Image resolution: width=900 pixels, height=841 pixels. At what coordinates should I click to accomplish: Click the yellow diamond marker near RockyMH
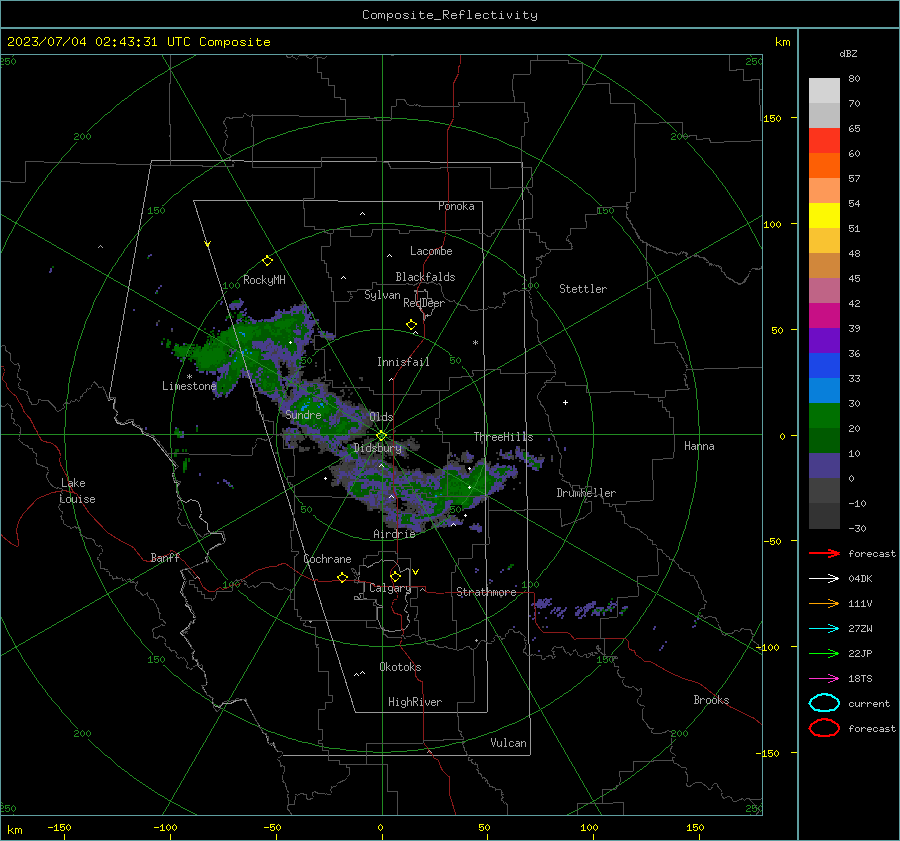coord(267,261)
